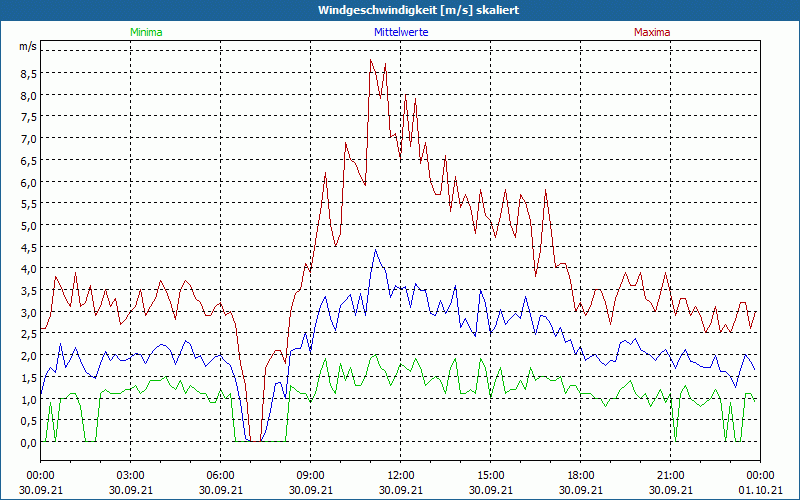Click the blue Mittelwerte legend label

(x=401, y=32)
